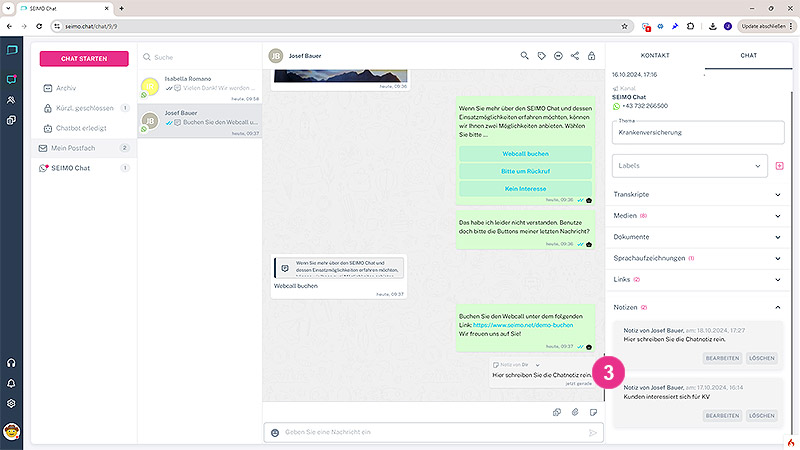Click the message input field

click(x=433, y=433)
